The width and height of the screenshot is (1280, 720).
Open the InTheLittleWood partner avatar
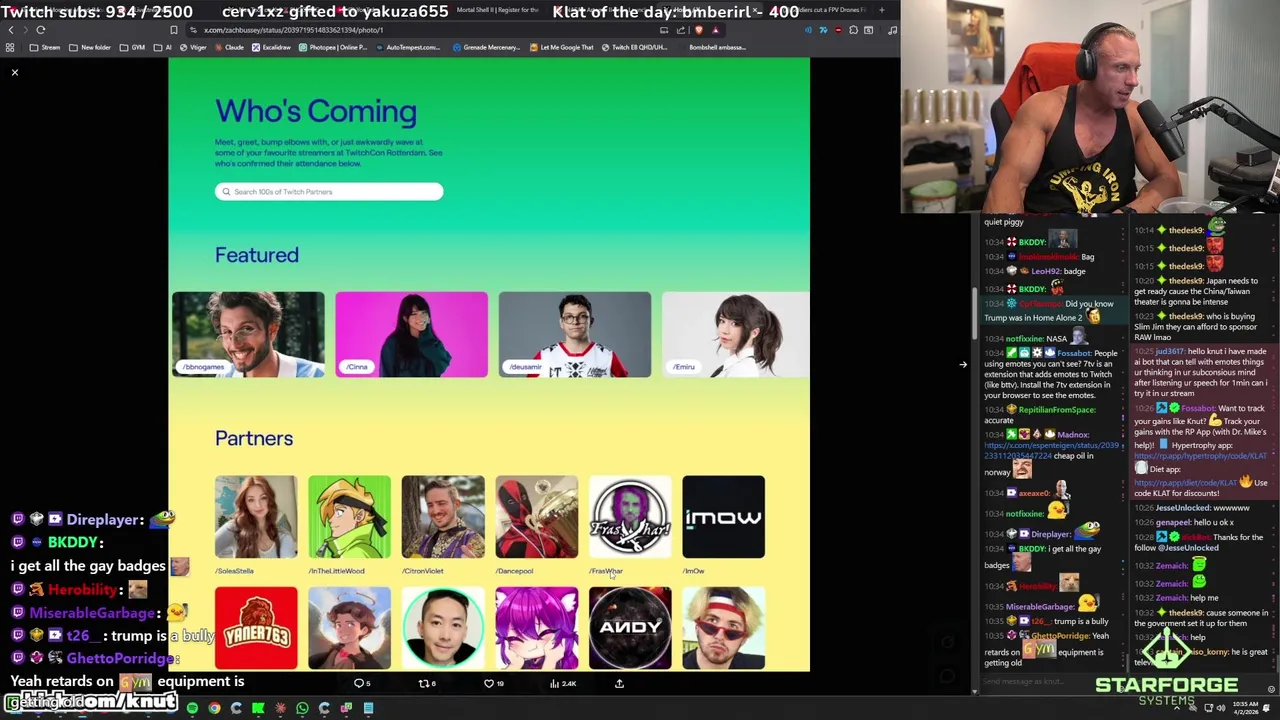[x=349, y=517]
